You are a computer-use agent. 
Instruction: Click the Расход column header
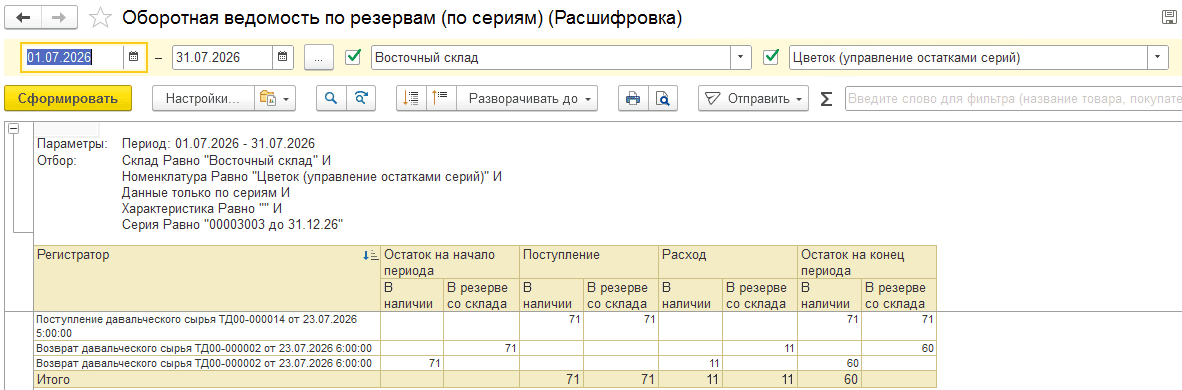point(727,262)
